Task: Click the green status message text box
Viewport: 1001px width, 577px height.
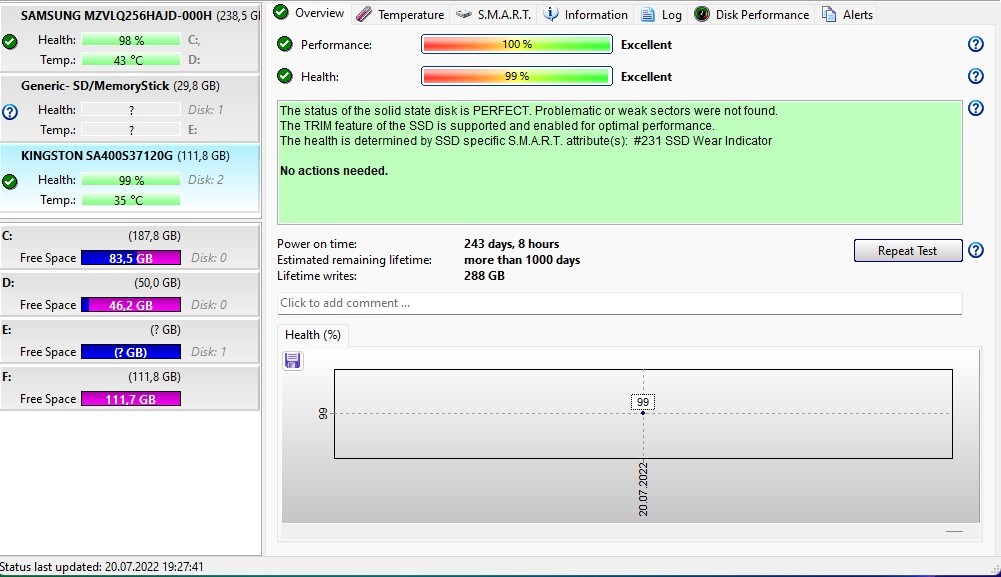Action: tap(619, 162)
